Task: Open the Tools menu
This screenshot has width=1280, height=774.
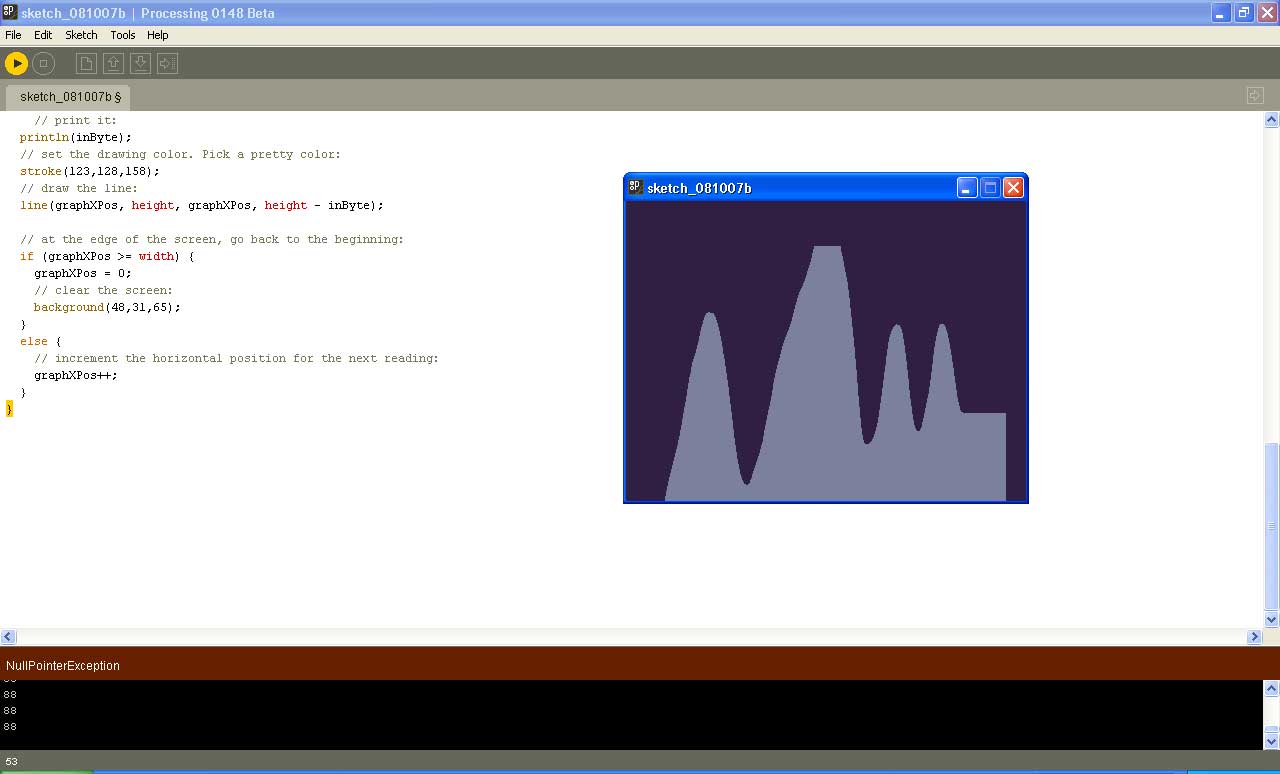Action: click(x=122, y=35)
